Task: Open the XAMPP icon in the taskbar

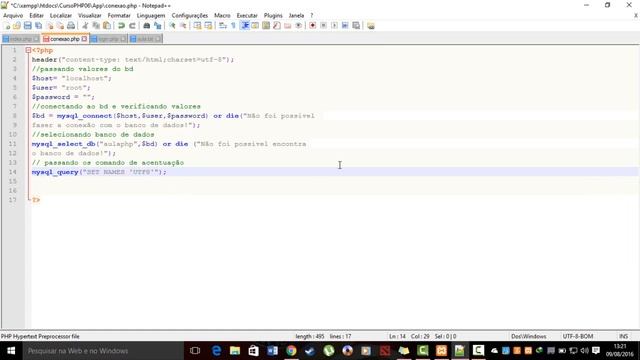Action: point(441,351)
